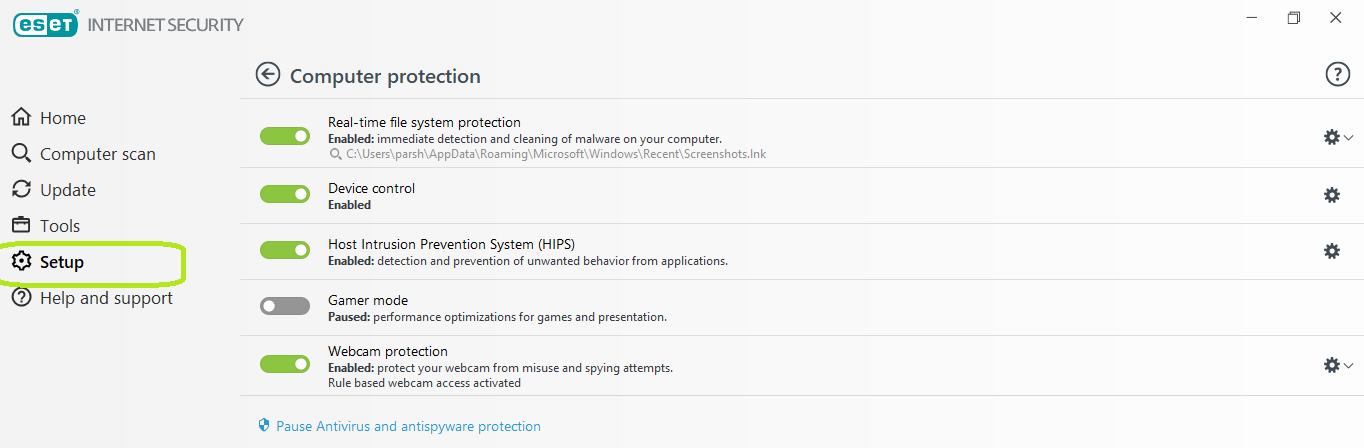
Task: Open Help and support
Action: [105, 298]
